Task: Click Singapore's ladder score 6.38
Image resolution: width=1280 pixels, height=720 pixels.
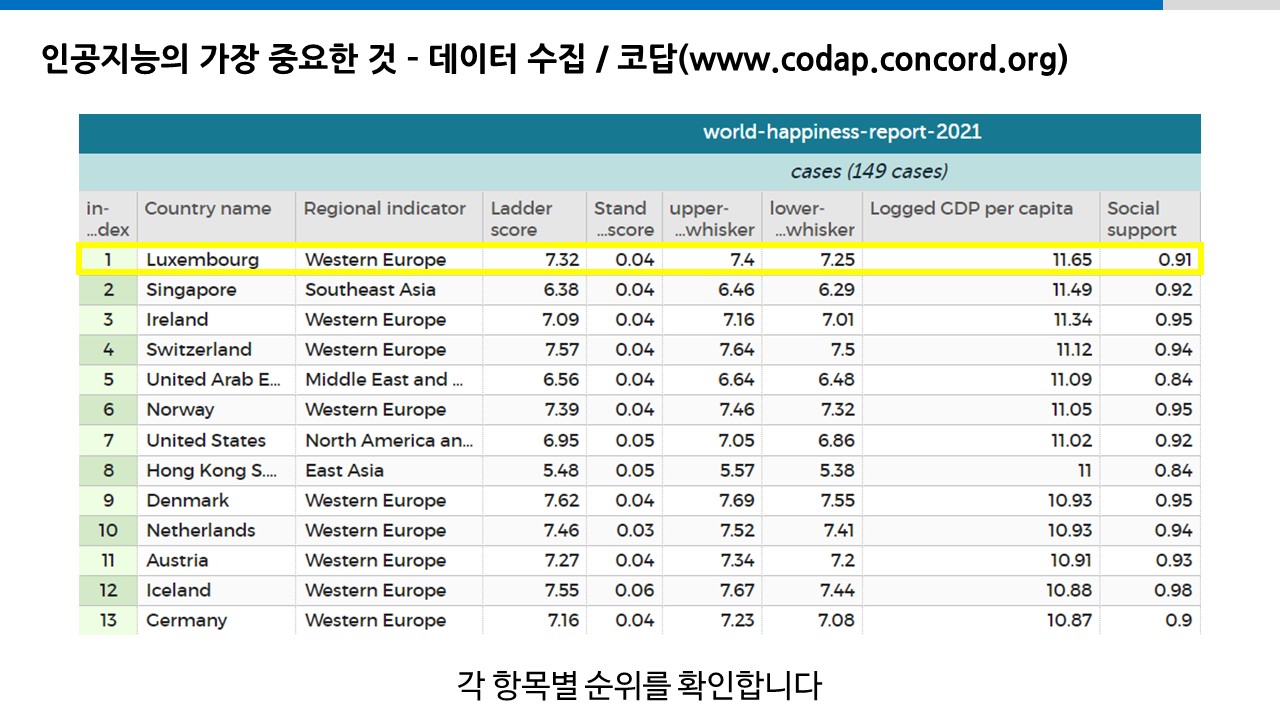Action: coord(534,290)
